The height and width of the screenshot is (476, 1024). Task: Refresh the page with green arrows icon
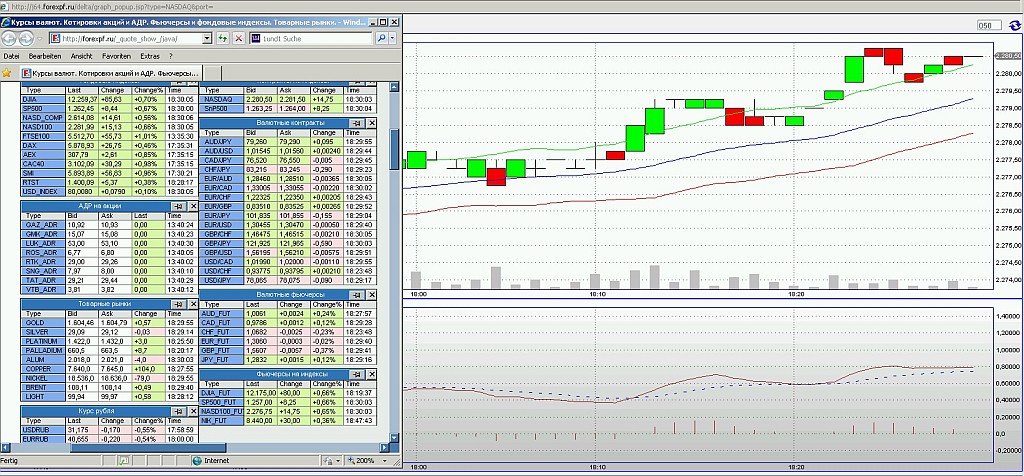(x=223, y=39)
